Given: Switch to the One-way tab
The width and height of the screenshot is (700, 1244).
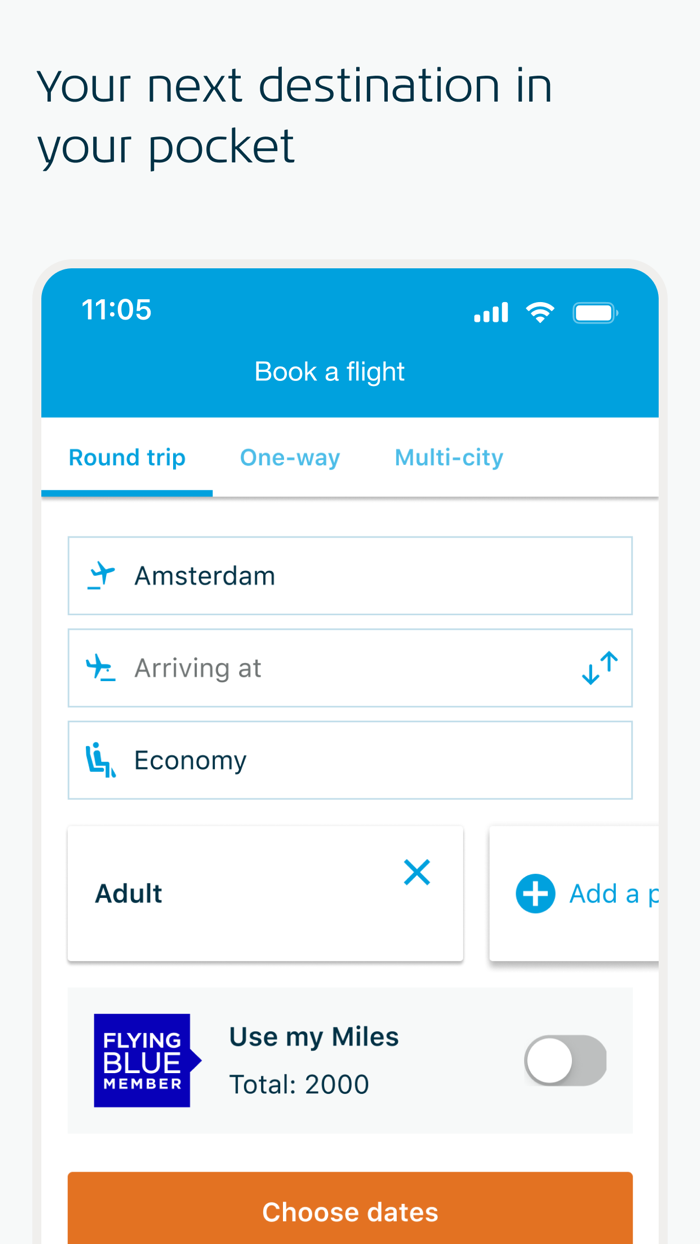Looking at the screenshot, I should tap(290, 457).
